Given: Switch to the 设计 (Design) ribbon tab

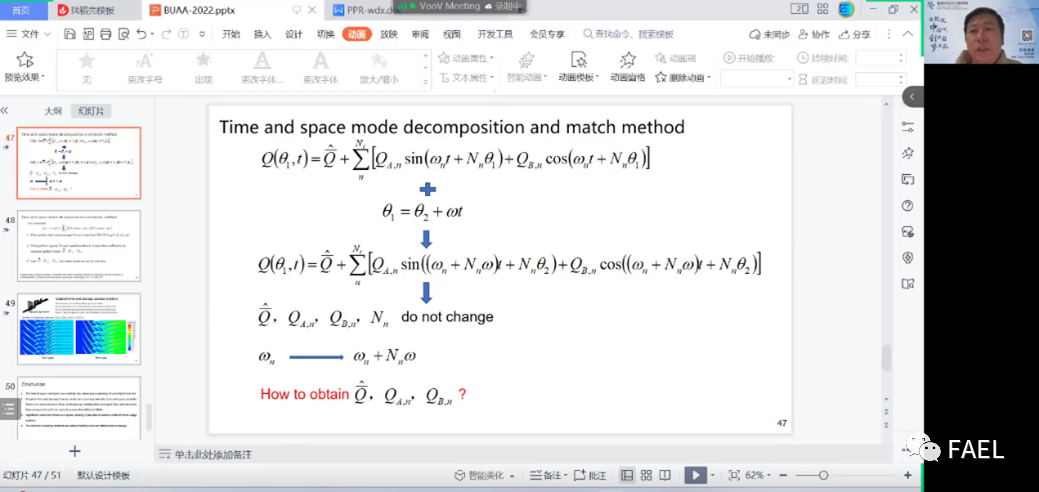Looking at the screenshot, I should click(294, 34).
